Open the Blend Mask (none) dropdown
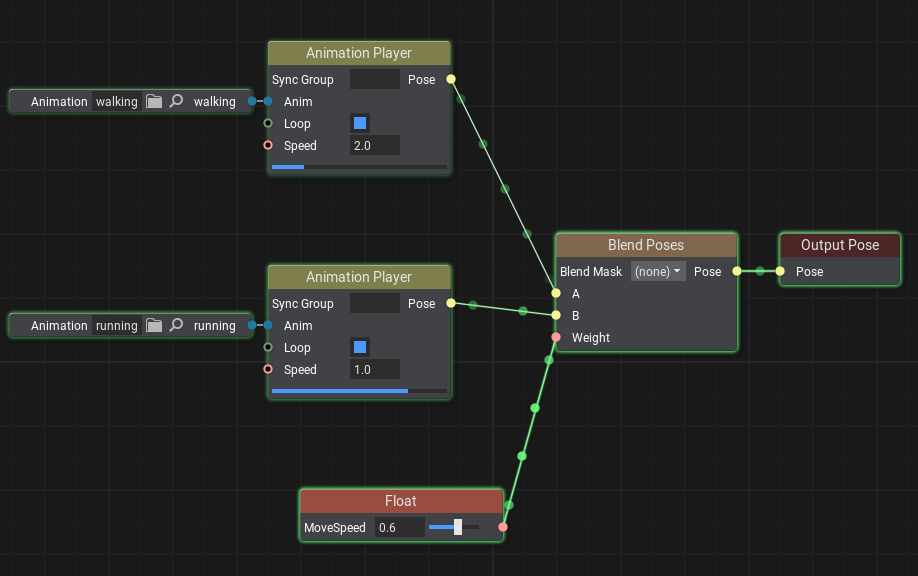The image size is (918, 576). point(658,272)
